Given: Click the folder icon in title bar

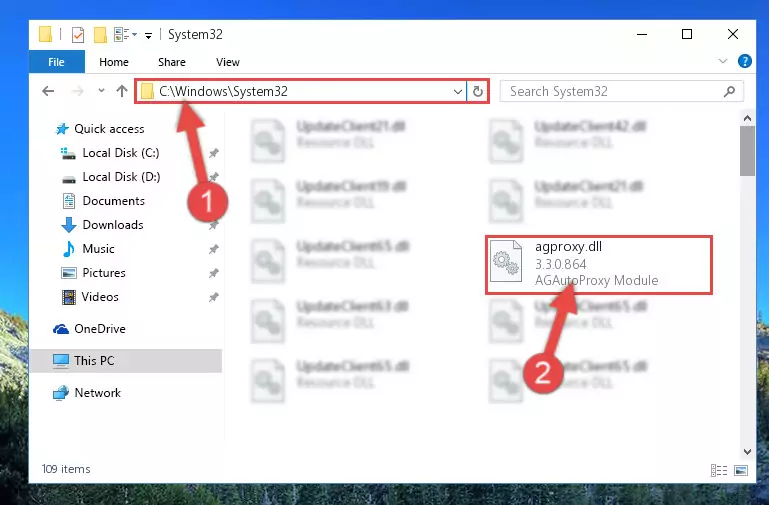Looking at the screenshot, I should coord(45,34).
